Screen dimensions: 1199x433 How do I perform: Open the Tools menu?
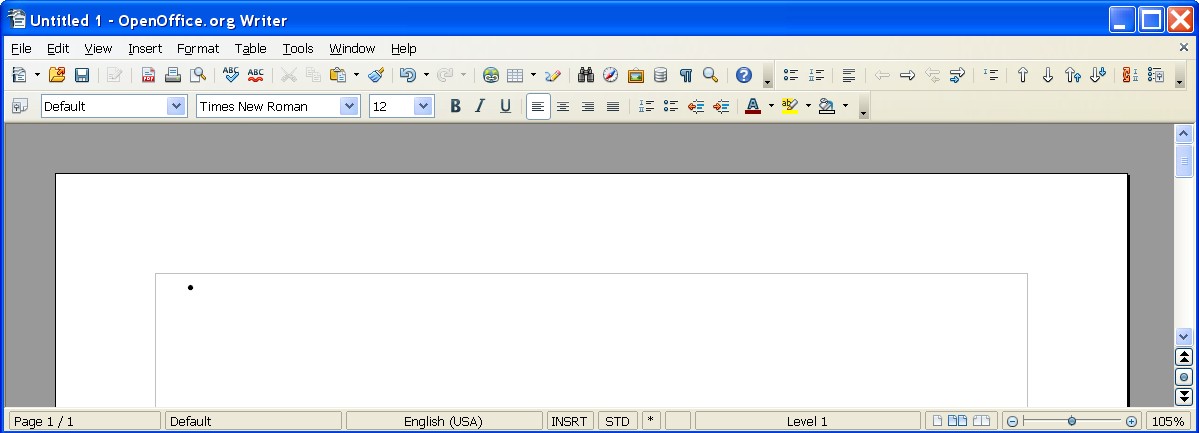pos(297,48)
